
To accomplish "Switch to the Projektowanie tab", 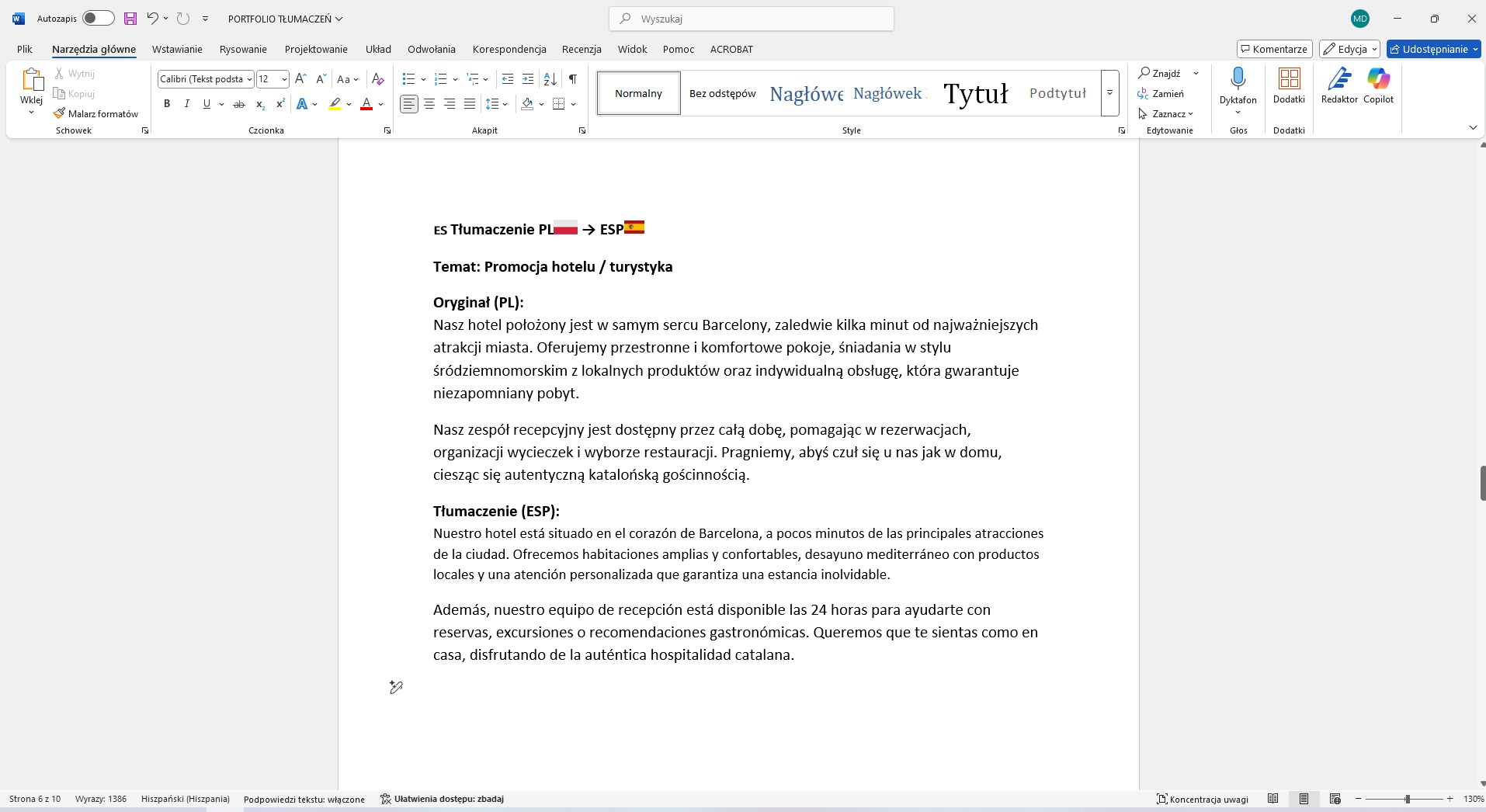I will pos(316,49).
